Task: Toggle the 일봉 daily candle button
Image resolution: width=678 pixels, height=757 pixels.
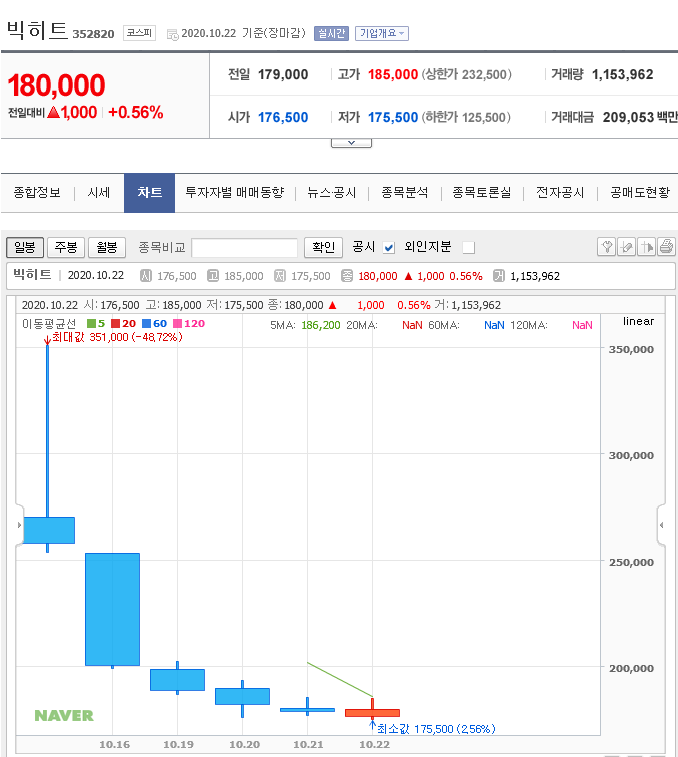Action: pos(25,247)
